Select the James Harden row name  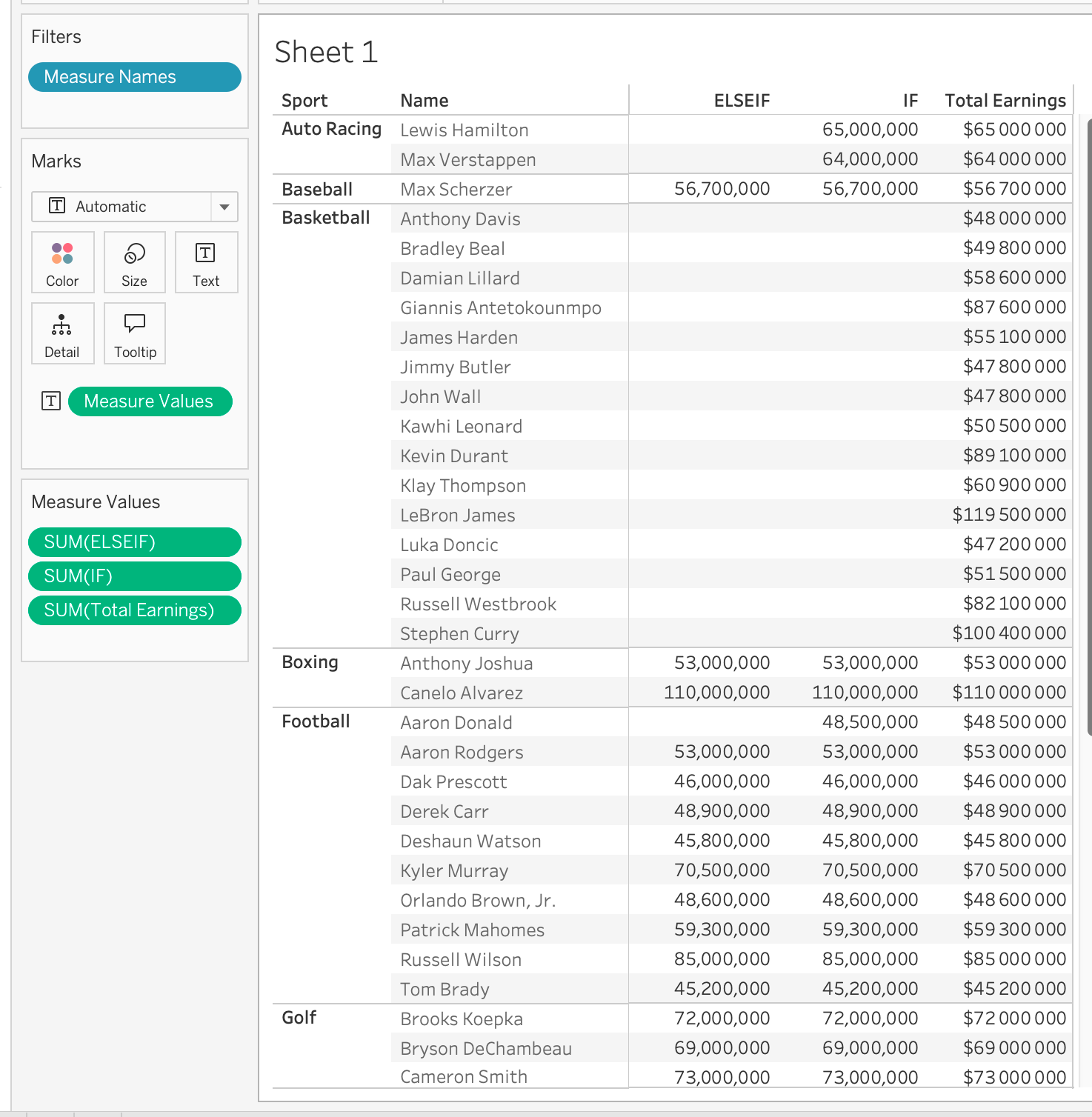[x=459, y=338]
